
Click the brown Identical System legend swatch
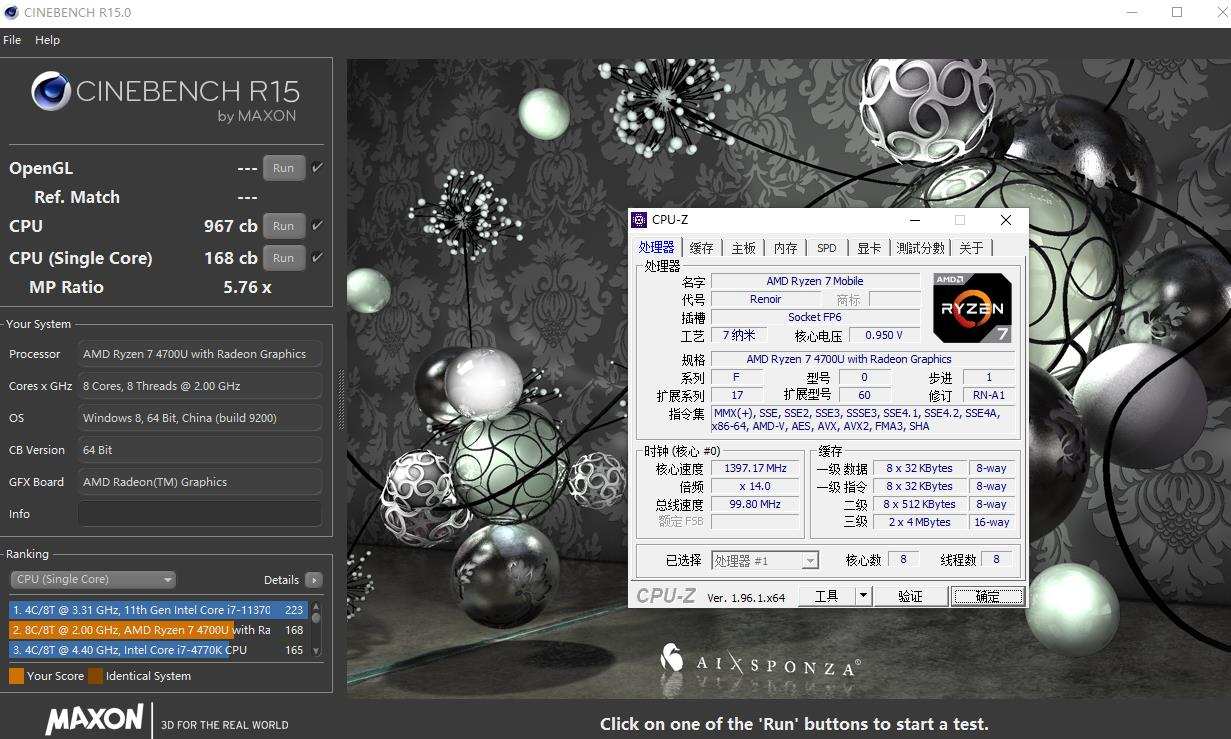95,676
